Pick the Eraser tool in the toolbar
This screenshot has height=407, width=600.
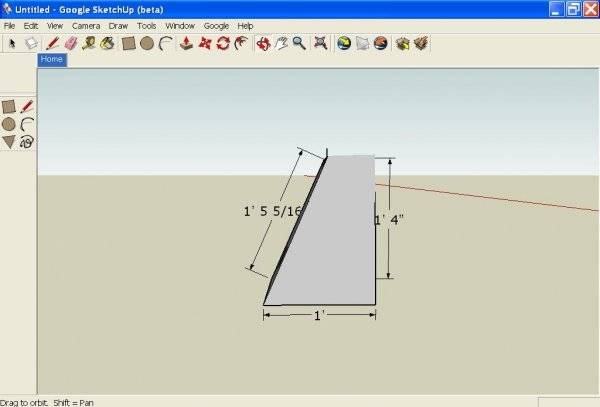[71, 44]
